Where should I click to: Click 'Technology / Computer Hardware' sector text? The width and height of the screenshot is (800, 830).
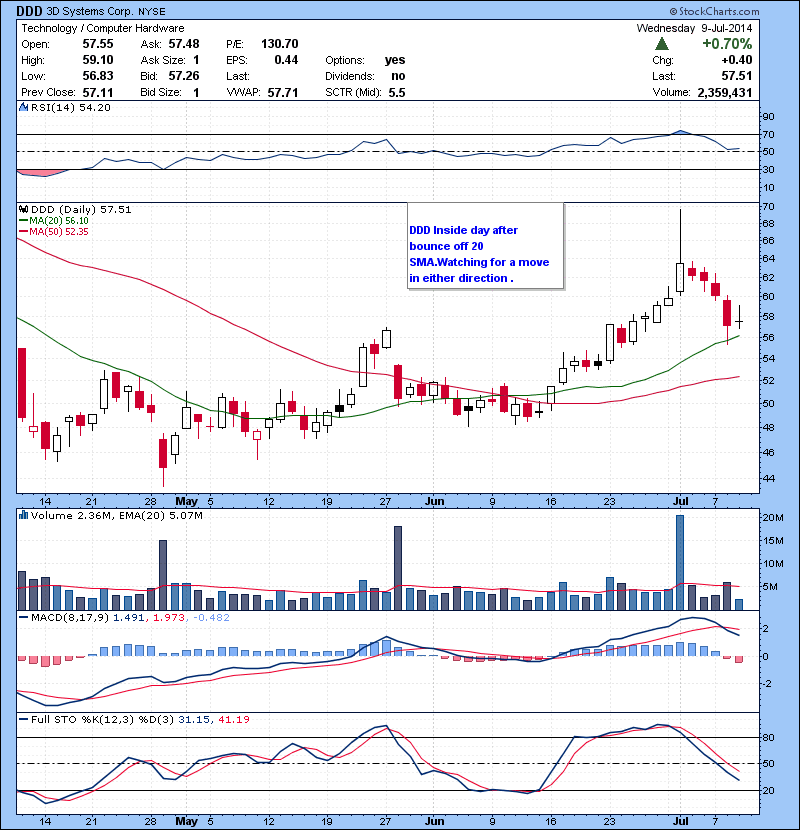(103, 28)
